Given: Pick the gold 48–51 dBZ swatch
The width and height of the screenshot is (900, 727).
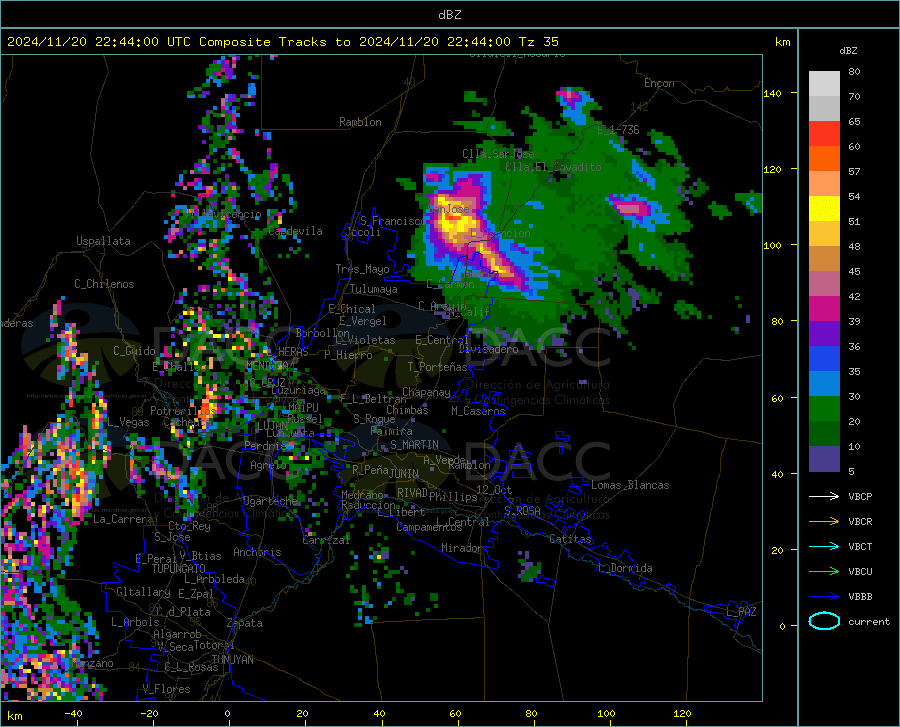Looking at the screenshot, I should (x=824, y=234).
